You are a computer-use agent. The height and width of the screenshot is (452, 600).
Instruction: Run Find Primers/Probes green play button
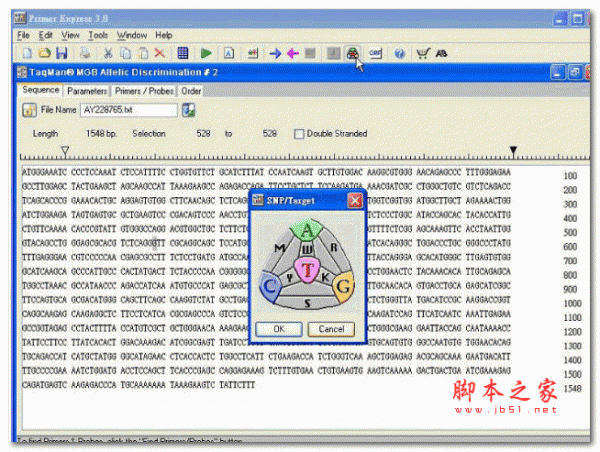click(x=206, y=53)
